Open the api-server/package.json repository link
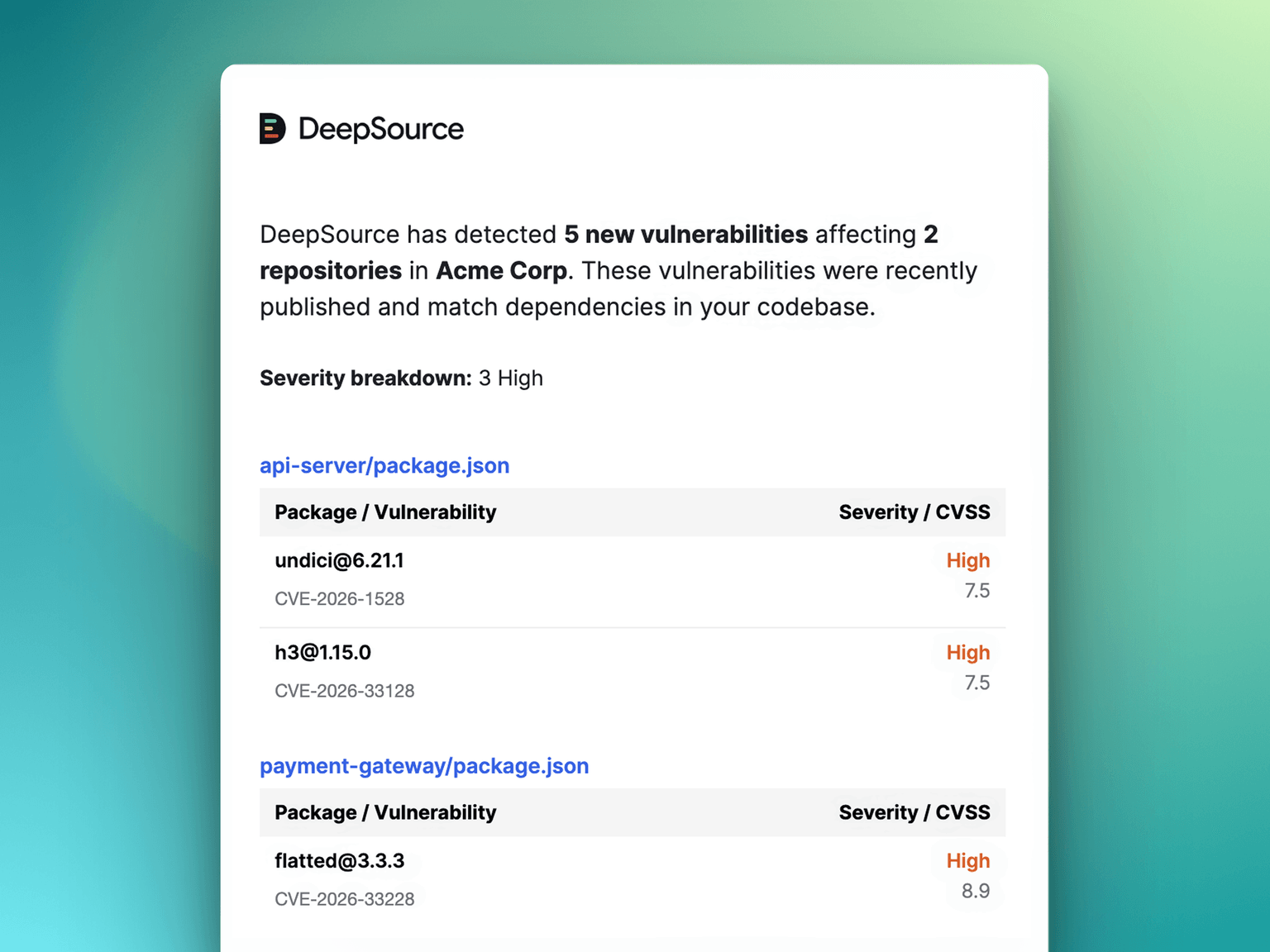The image size is (1270, 952). point(384,465)
